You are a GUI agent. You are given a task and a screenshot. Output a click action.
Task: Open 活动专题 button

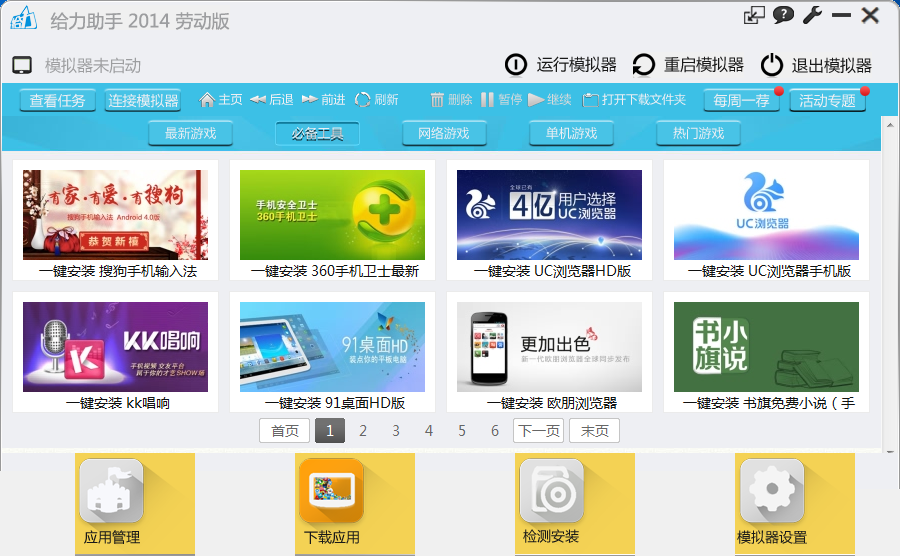tap(827, 100)
